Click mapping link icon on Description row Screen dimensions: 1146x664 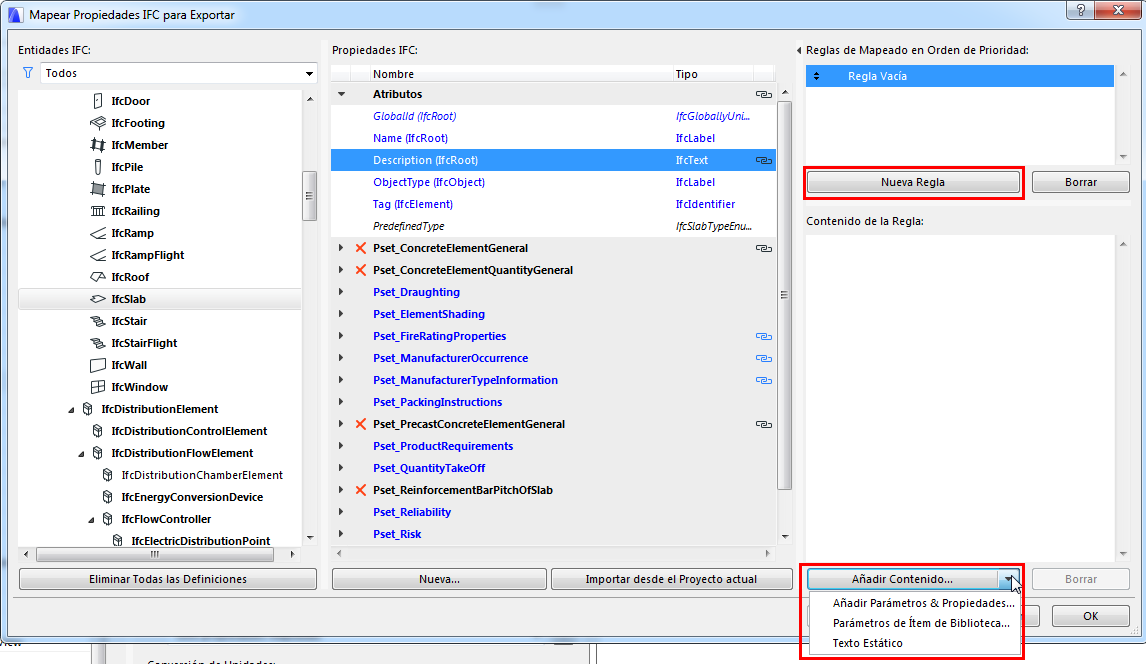pyautogui.click(x=764, y=160)
